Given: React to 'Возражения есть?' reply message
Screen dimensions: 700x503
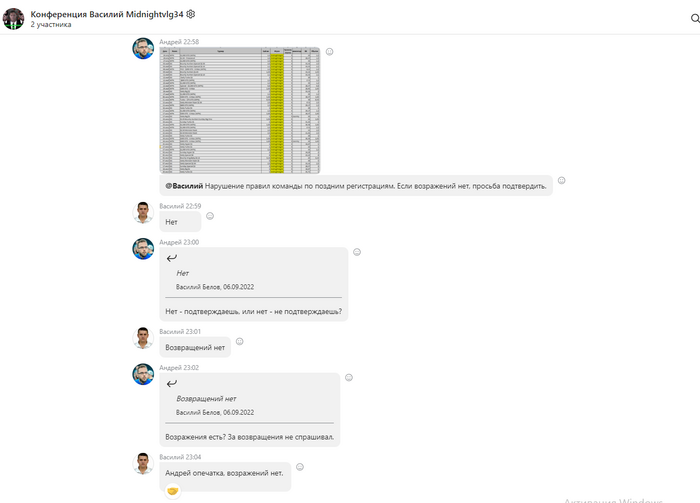Looking at the screenshot, I should tap(349, 378).
